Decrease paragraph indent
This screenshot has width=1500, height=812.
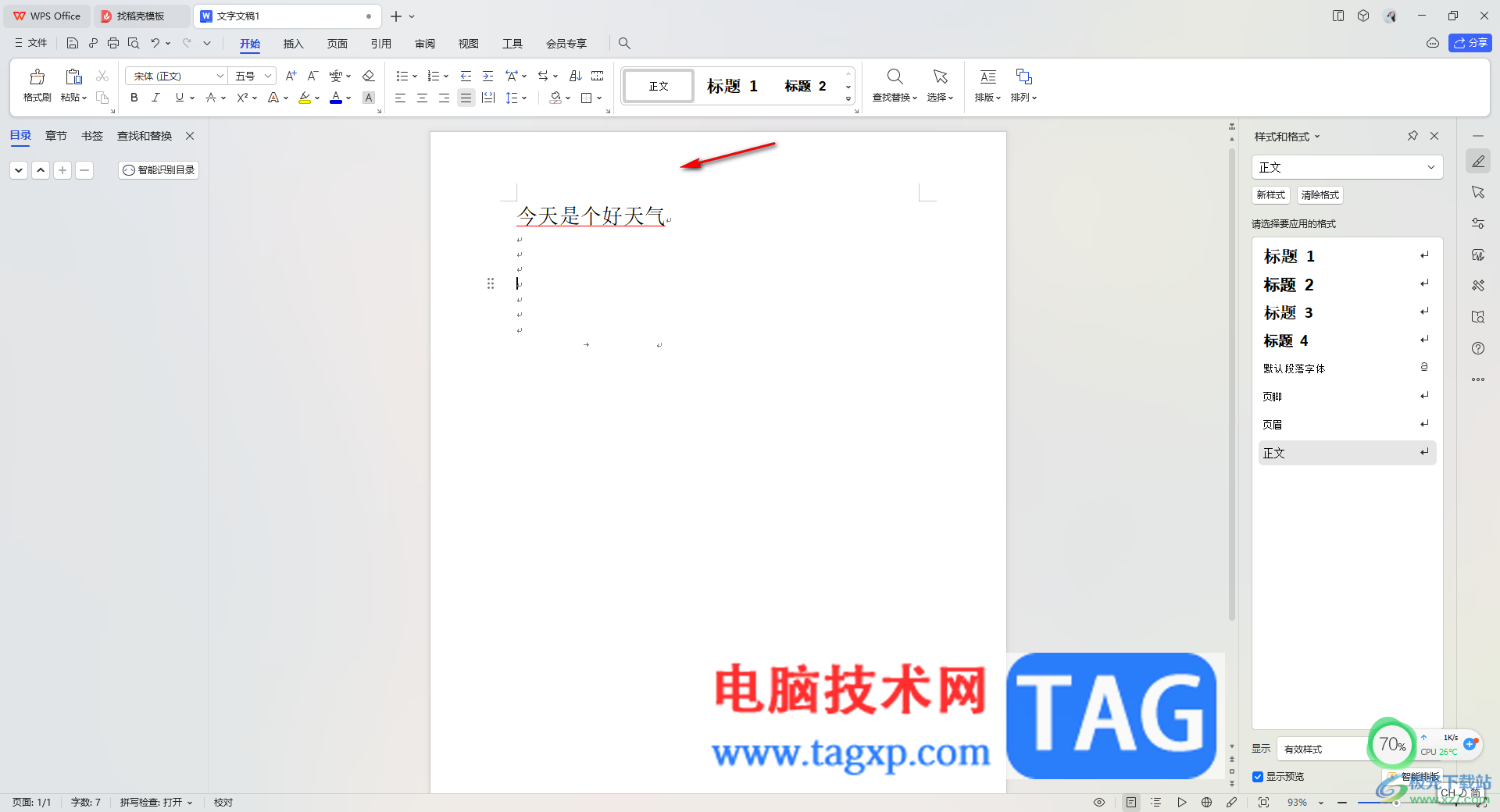(x=466, y=76)
